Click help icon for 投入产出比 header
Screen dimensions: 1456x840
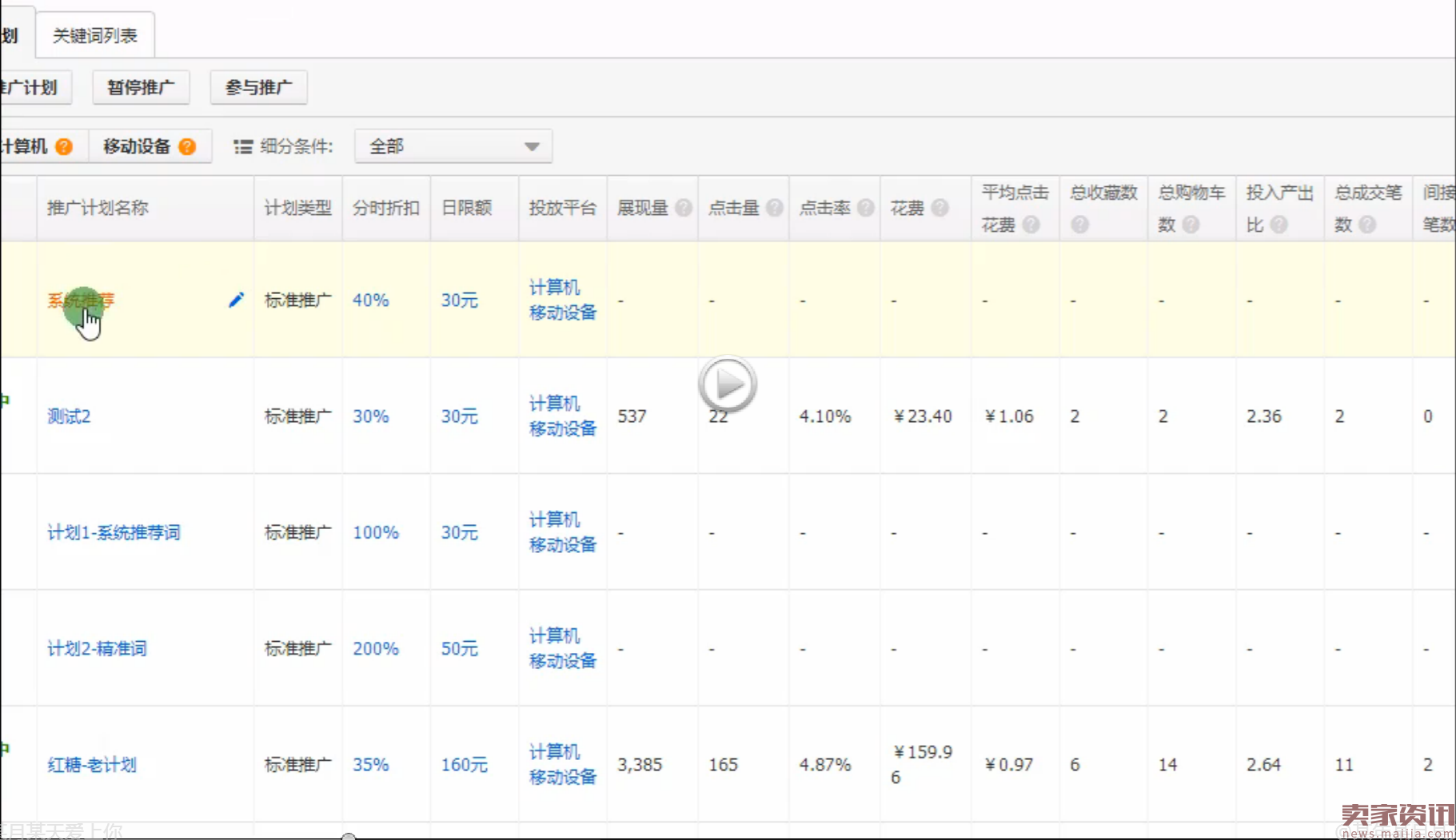[1279, 225]
